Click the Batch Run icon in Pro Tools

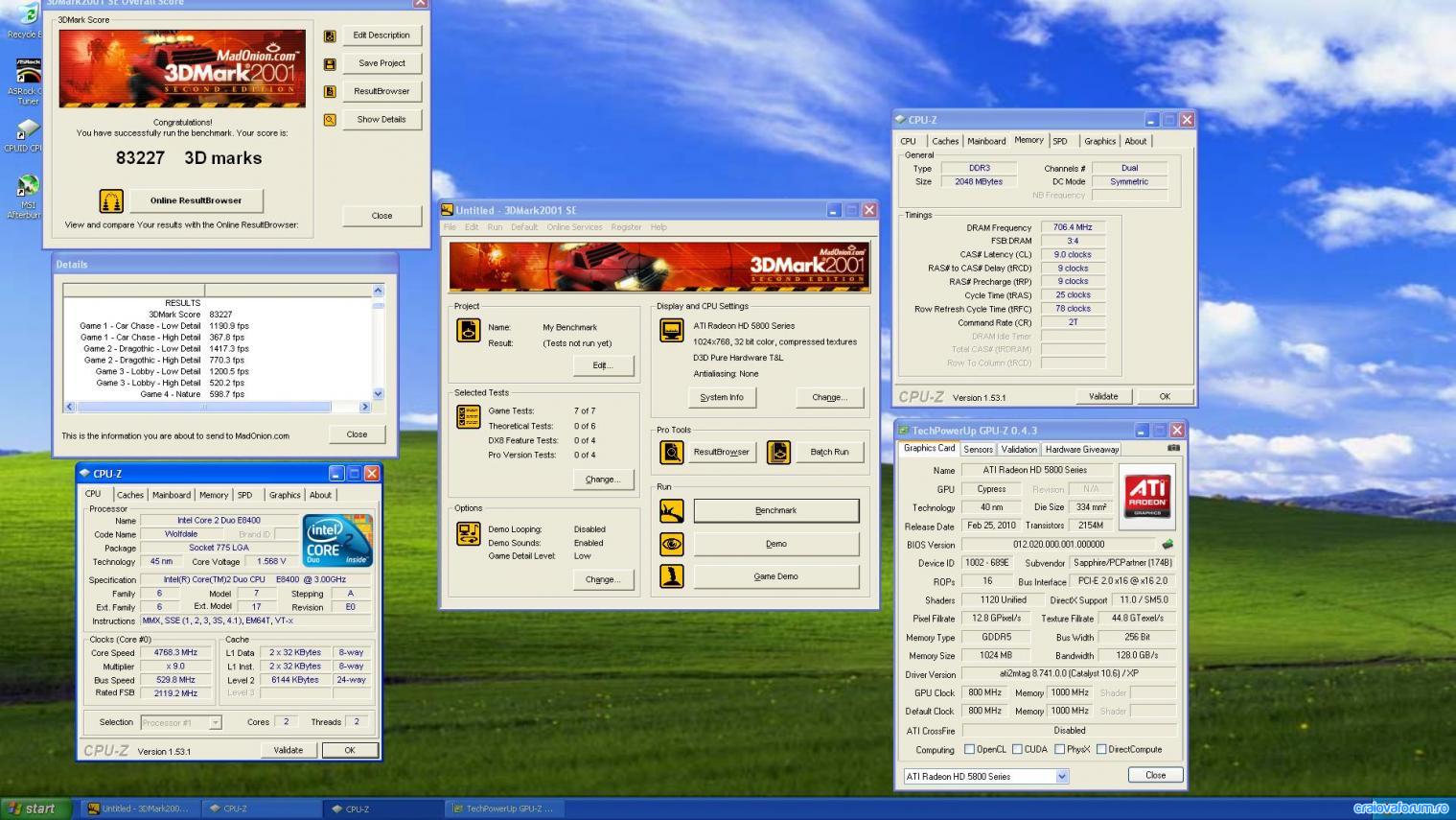pyautogui.click(x=778, y=452)
